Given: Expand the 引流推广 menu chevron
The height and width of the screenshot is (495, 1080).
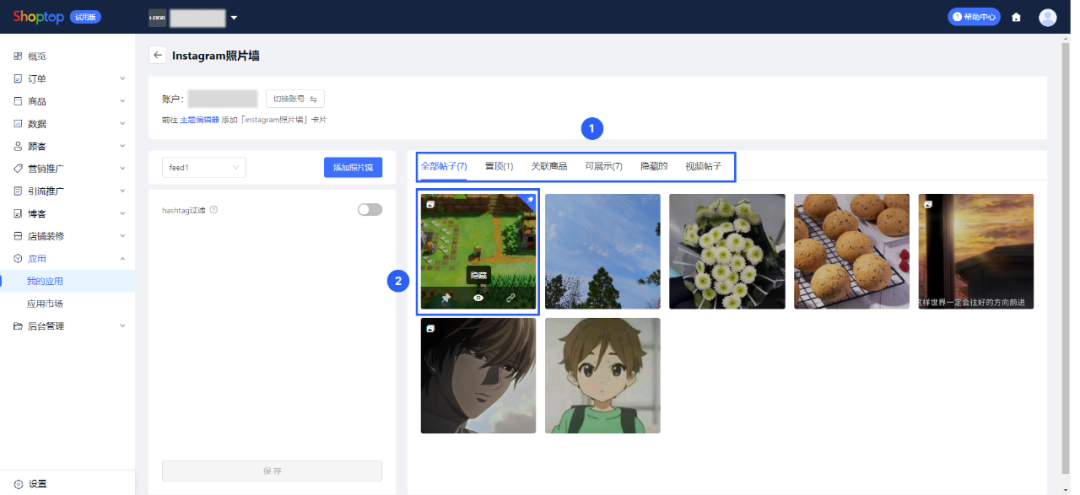Looking at the screenshot, I should pyautogui.click(x=123, y=191).
